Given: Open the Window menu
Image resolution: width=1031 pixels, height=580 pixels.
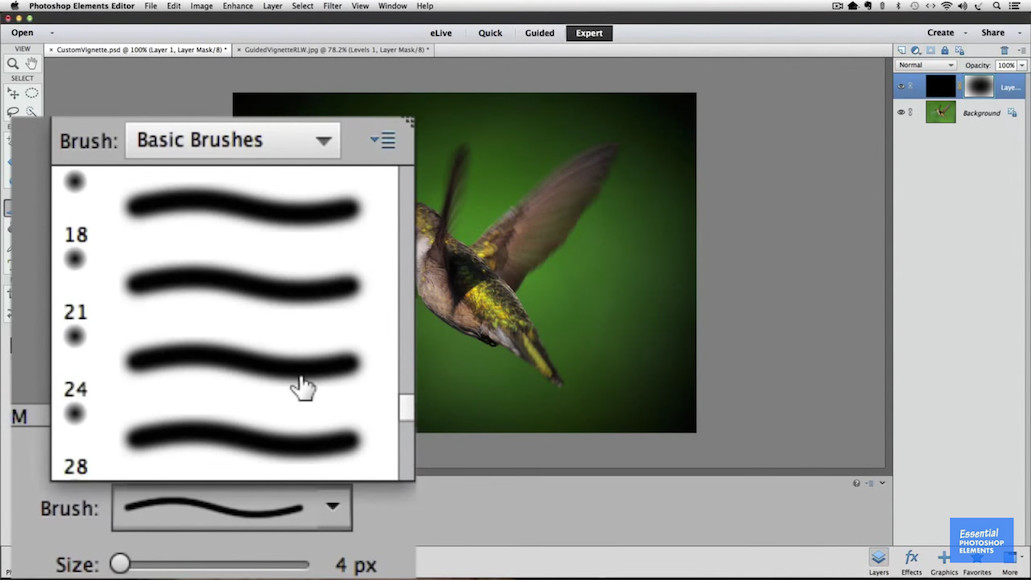Looking at the screenshot, I should click(x=393, y=6).
